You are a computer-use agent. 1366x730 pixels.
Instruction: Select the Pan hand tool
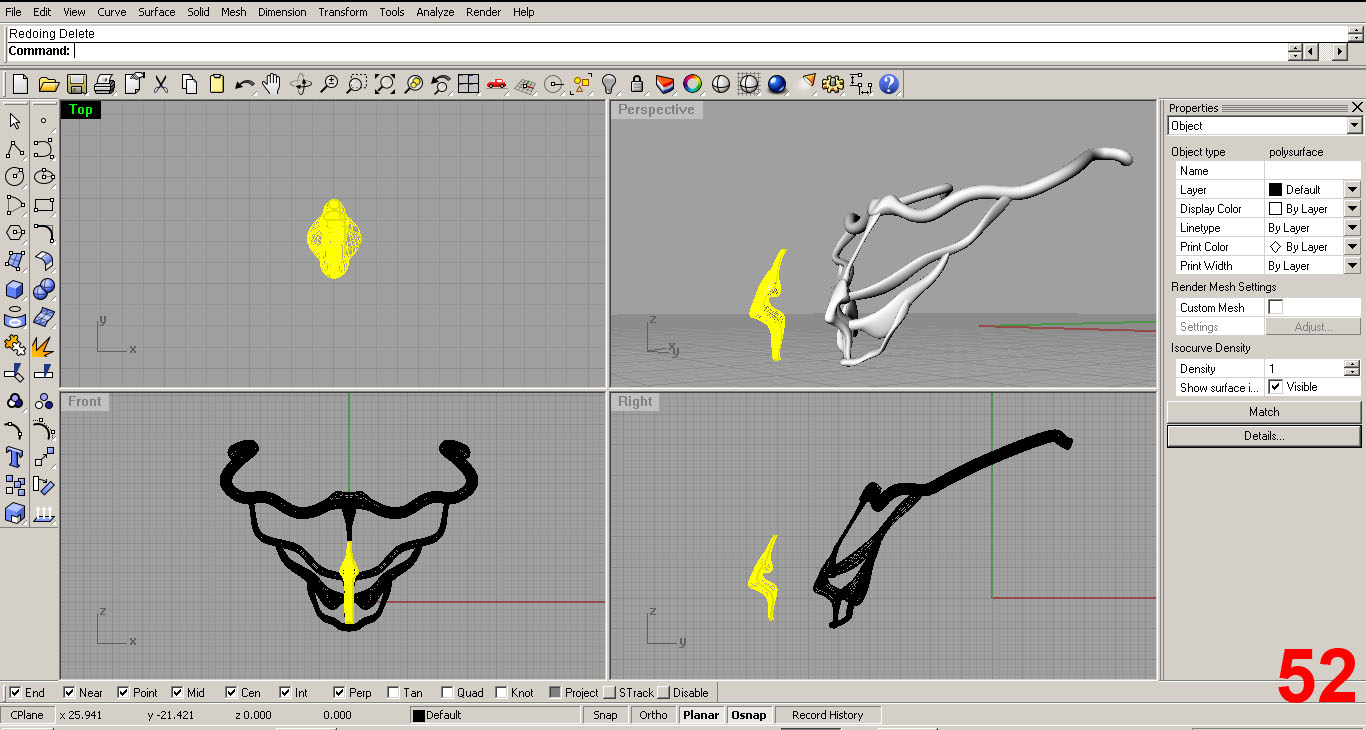[272, 84]
